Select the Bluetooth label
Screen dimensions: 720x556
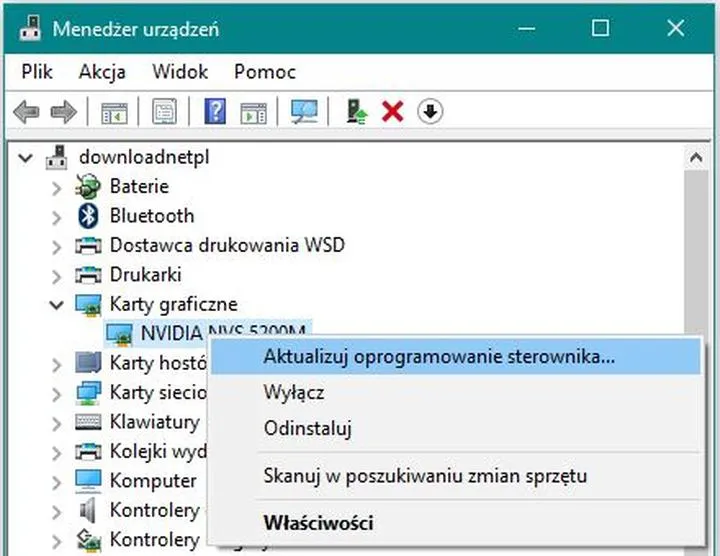tap(152, 216)
